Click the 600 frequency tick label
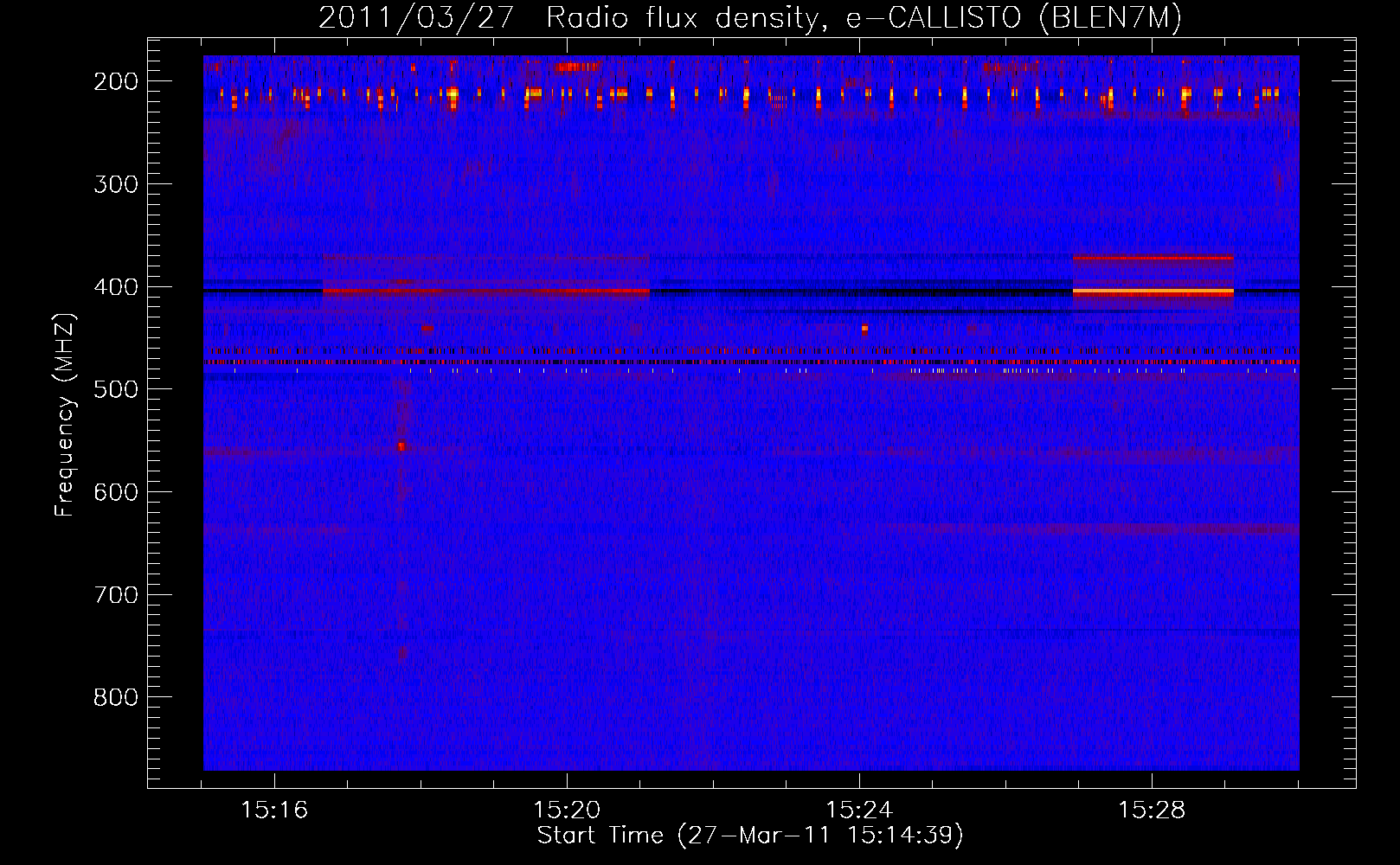This screenshot has height=865, width=1400. coord(116,492)
